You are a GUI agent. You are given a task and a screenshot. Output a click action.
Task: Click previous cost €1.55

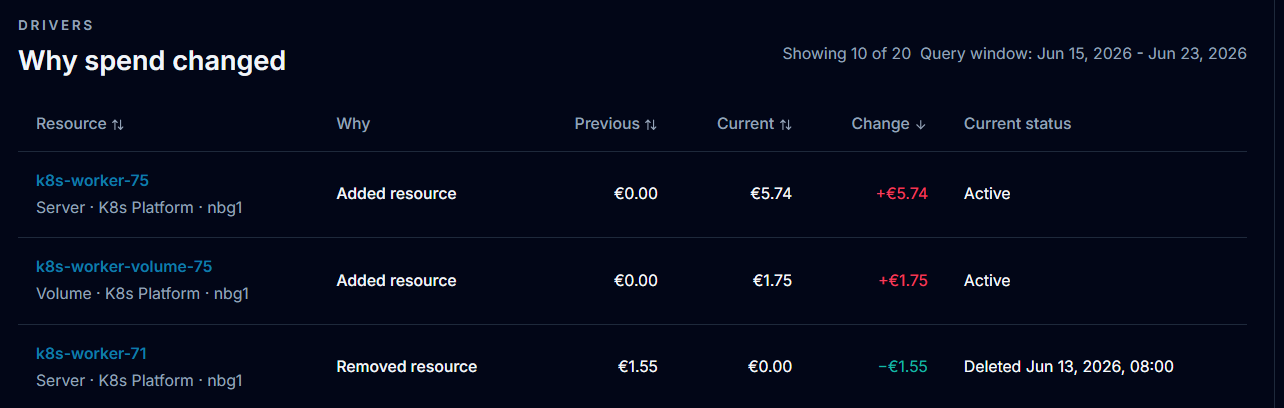click(x=638, y=367)
